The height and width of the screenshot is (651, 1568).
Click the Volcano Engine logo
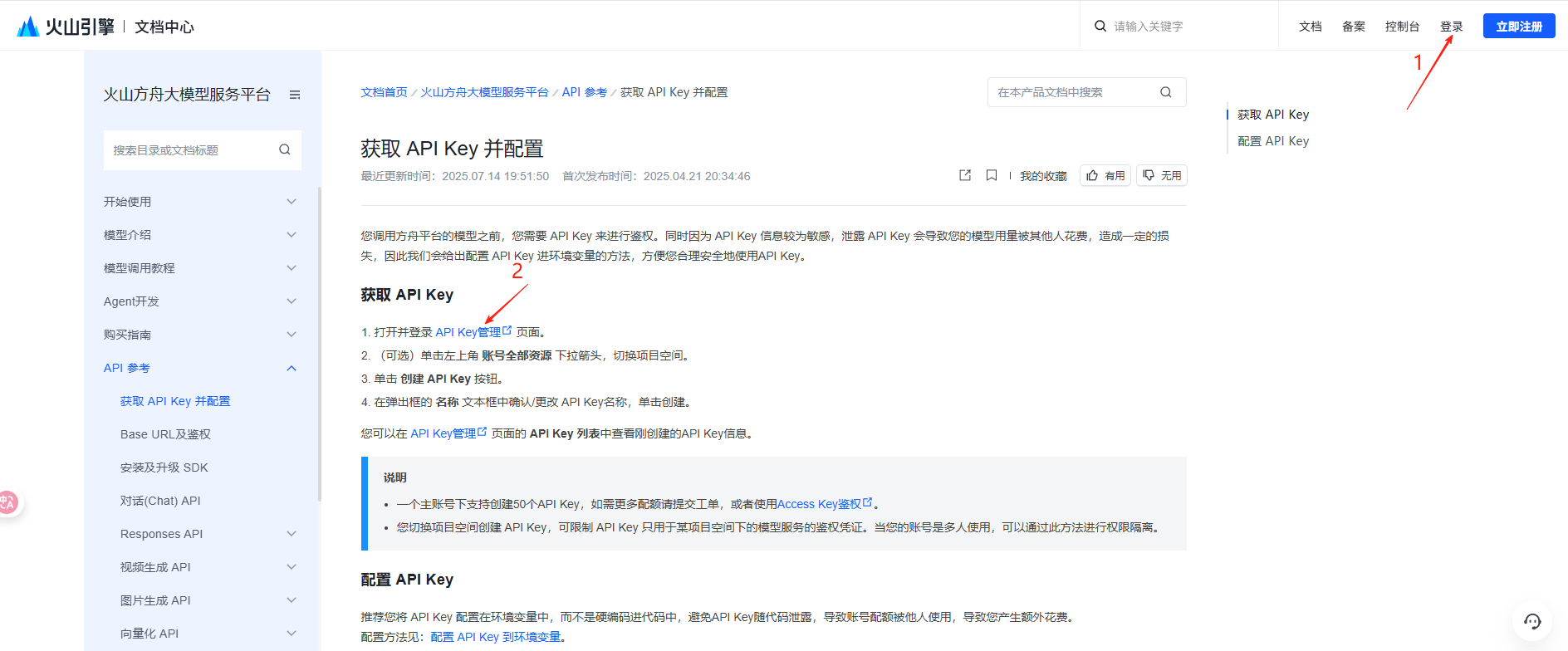click(x=66, y=27)
